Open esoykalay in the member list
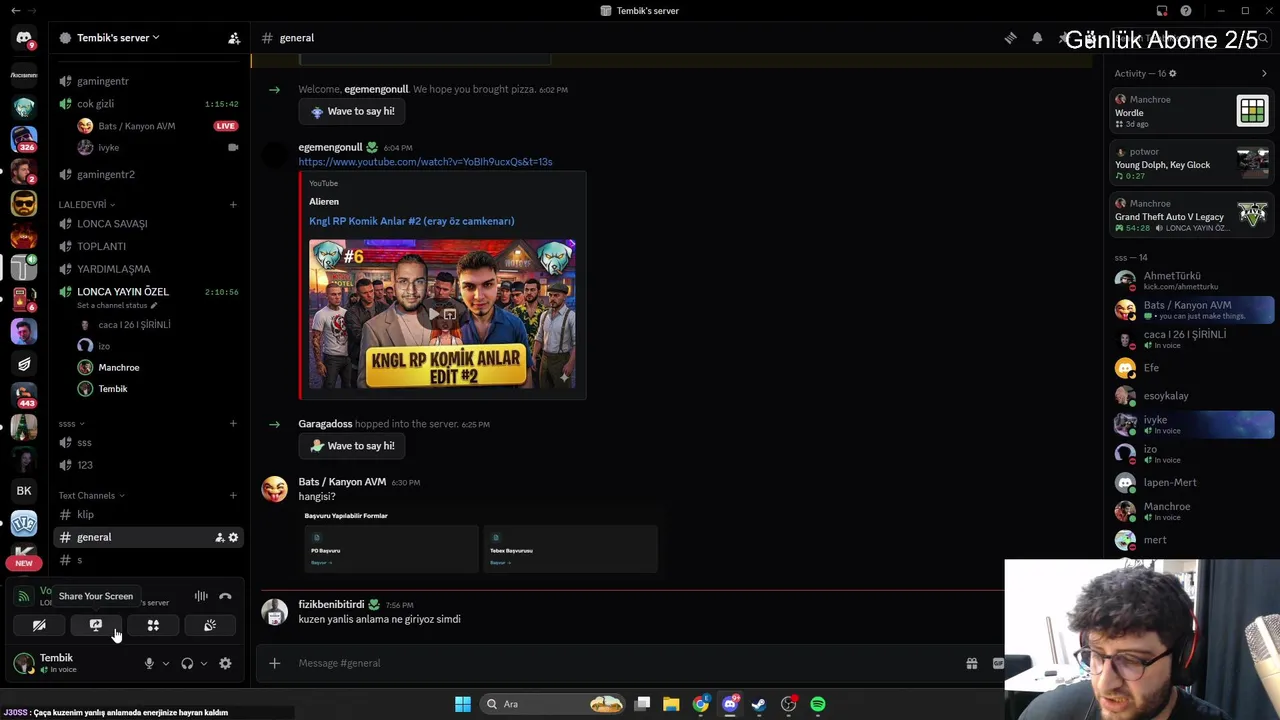The width and height of the screenshot is (1280, 720). click(1192, 396)
